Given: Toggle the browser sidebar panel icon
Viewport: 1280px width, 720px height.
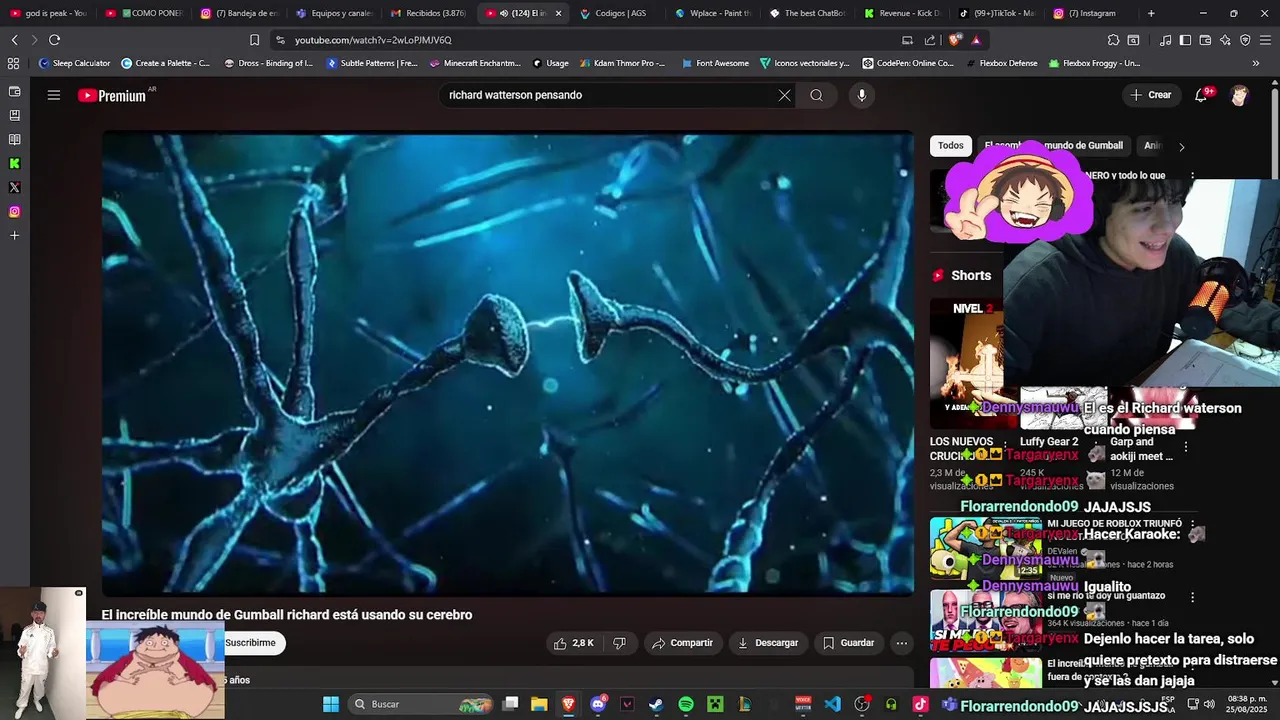Looking at the screenshot, I should 1185,40.
